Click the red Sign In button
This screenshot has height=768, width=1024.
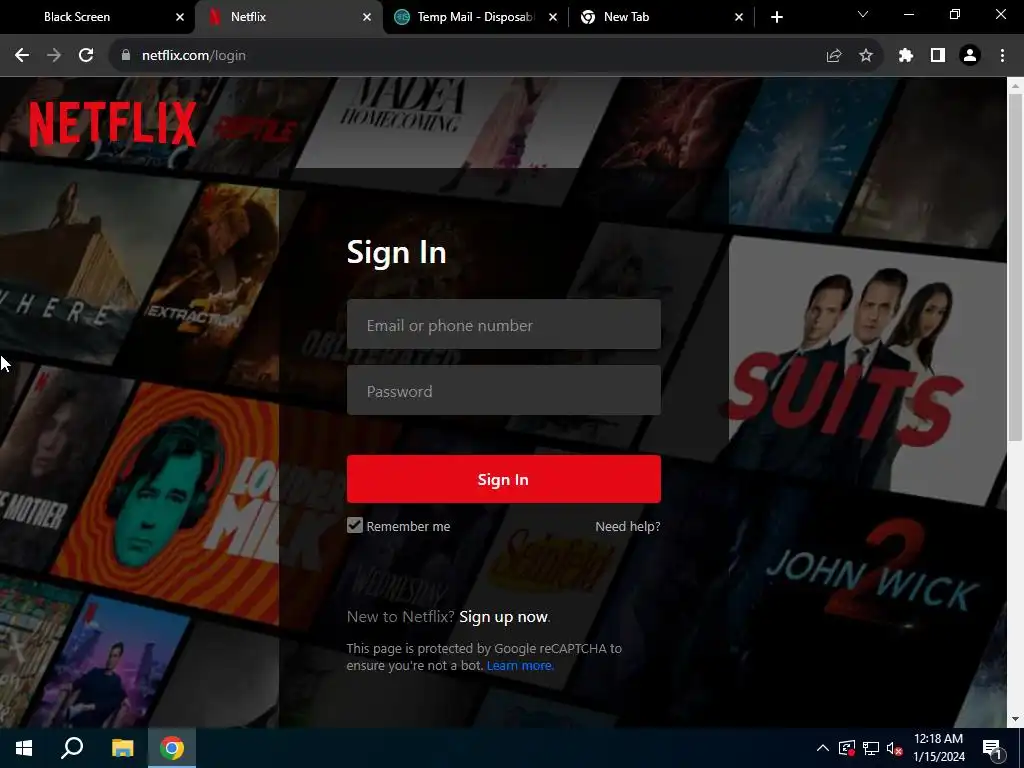click(504, 479)
